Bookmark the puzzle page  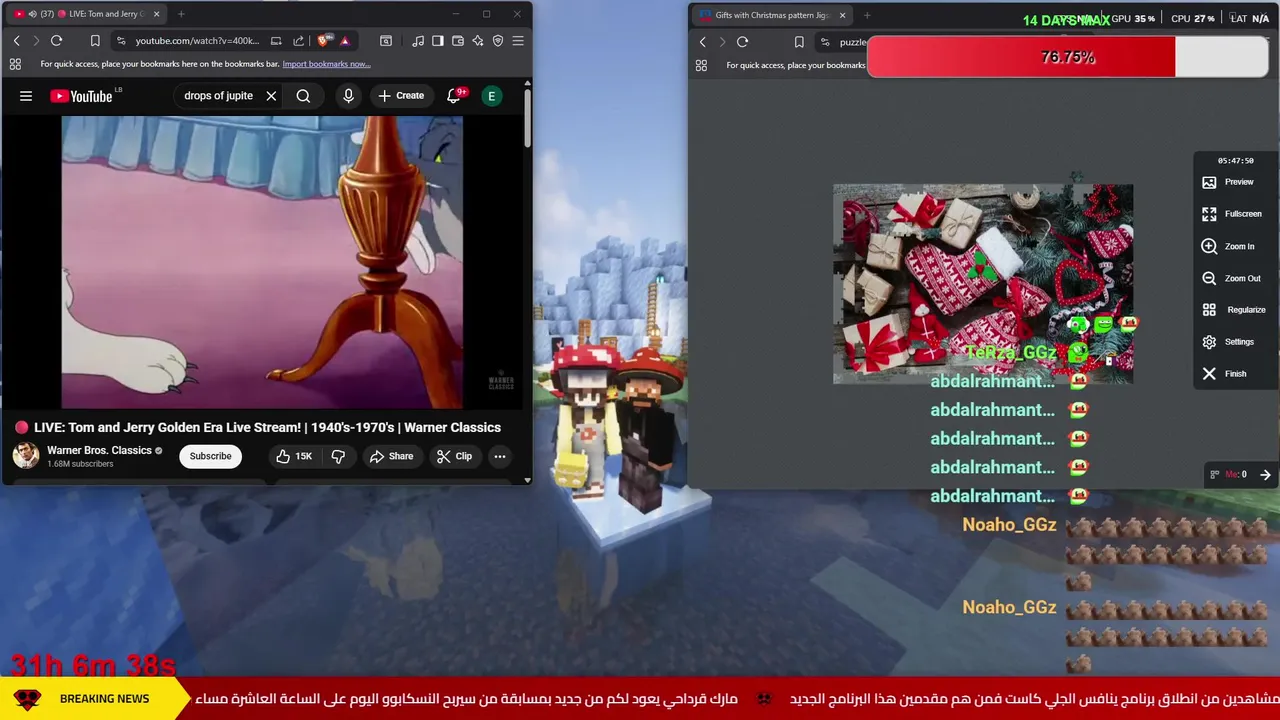coord(799,42)
